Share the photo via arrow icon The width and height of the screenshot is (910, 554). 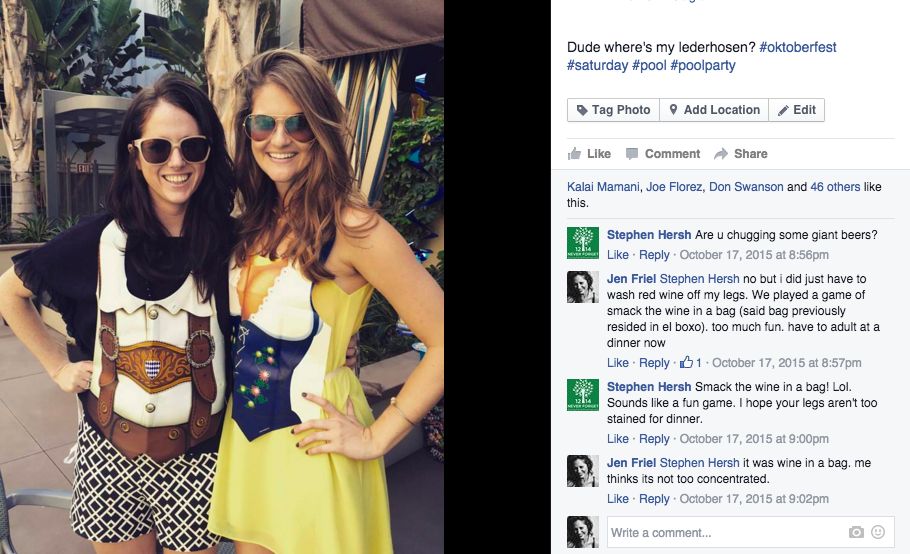741,154
